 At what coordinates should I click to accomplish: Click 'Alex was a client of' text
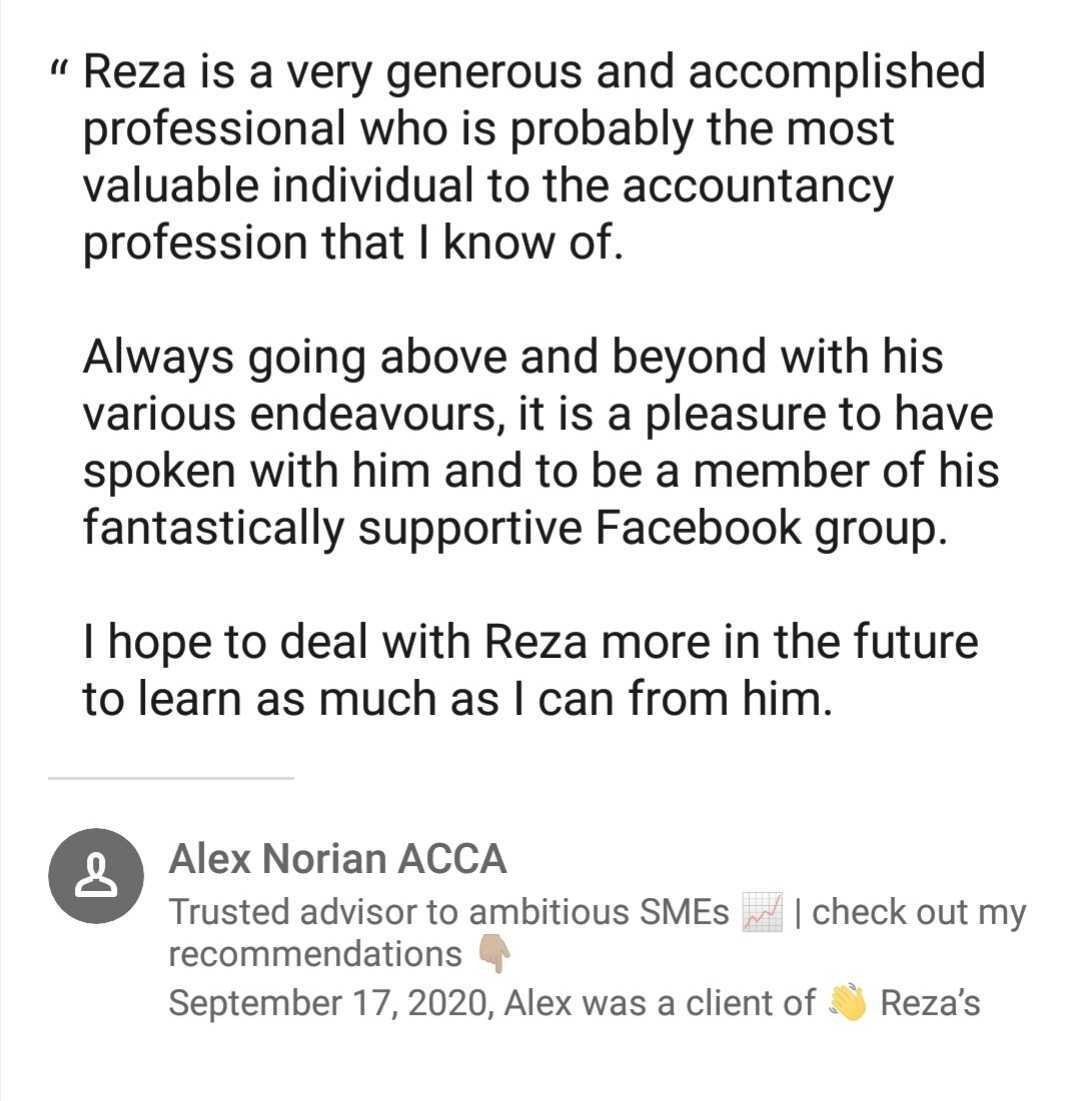coord(660,1002)
